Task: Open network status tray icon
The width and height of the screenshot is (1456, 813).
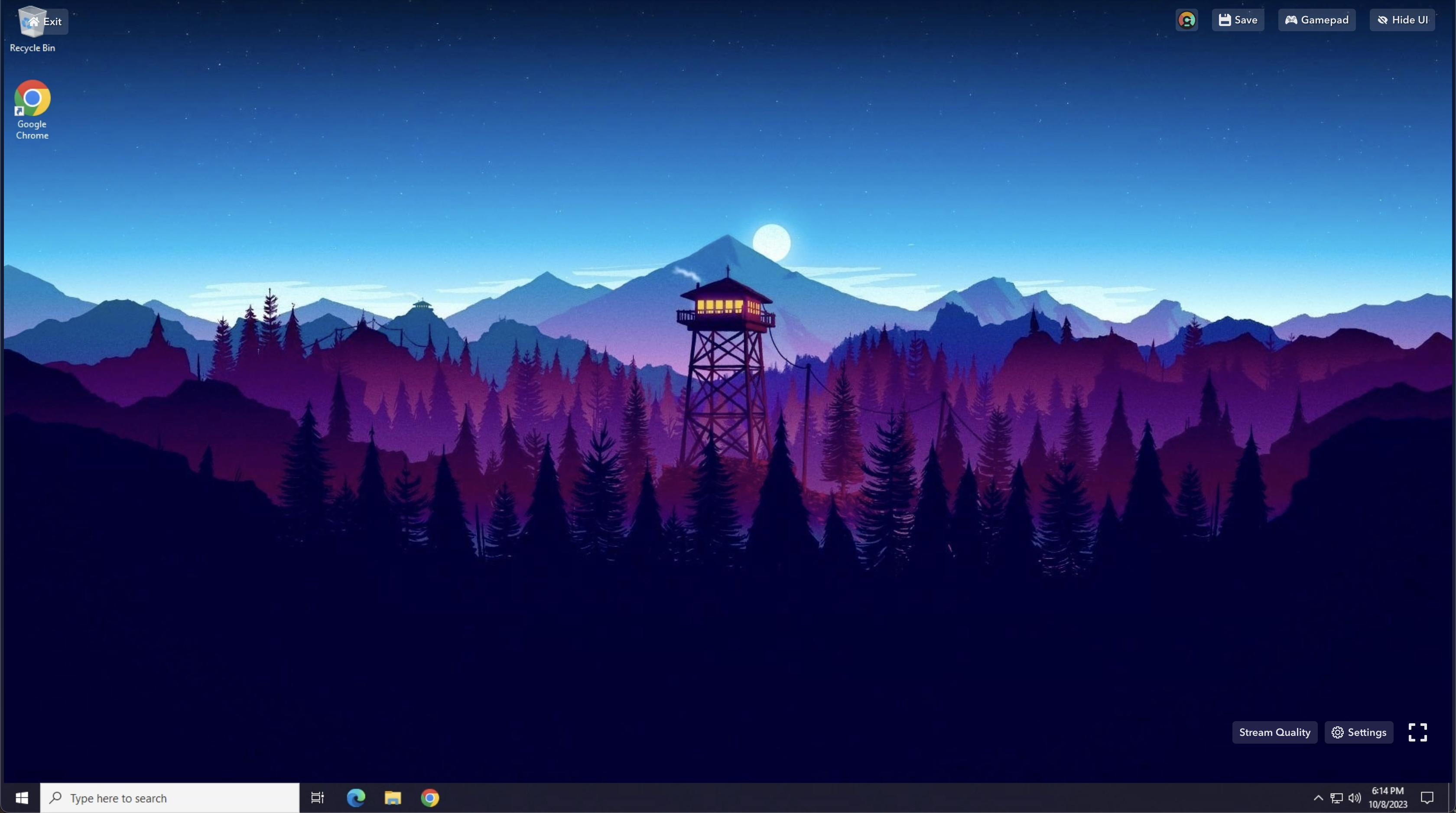Action: click(x=1336, y=798)
